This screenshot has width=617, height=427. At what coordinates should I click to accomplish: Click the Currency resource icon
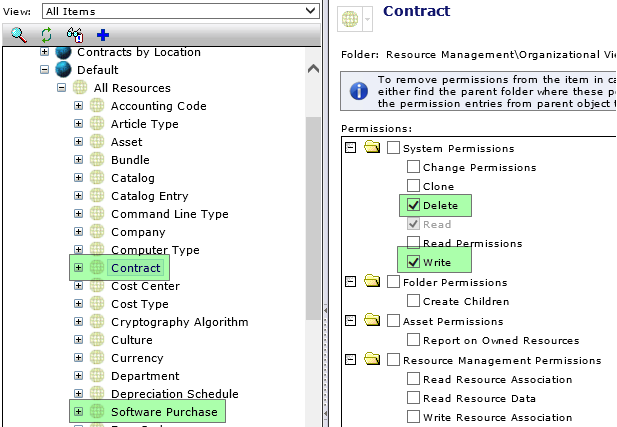click(97, 358)
